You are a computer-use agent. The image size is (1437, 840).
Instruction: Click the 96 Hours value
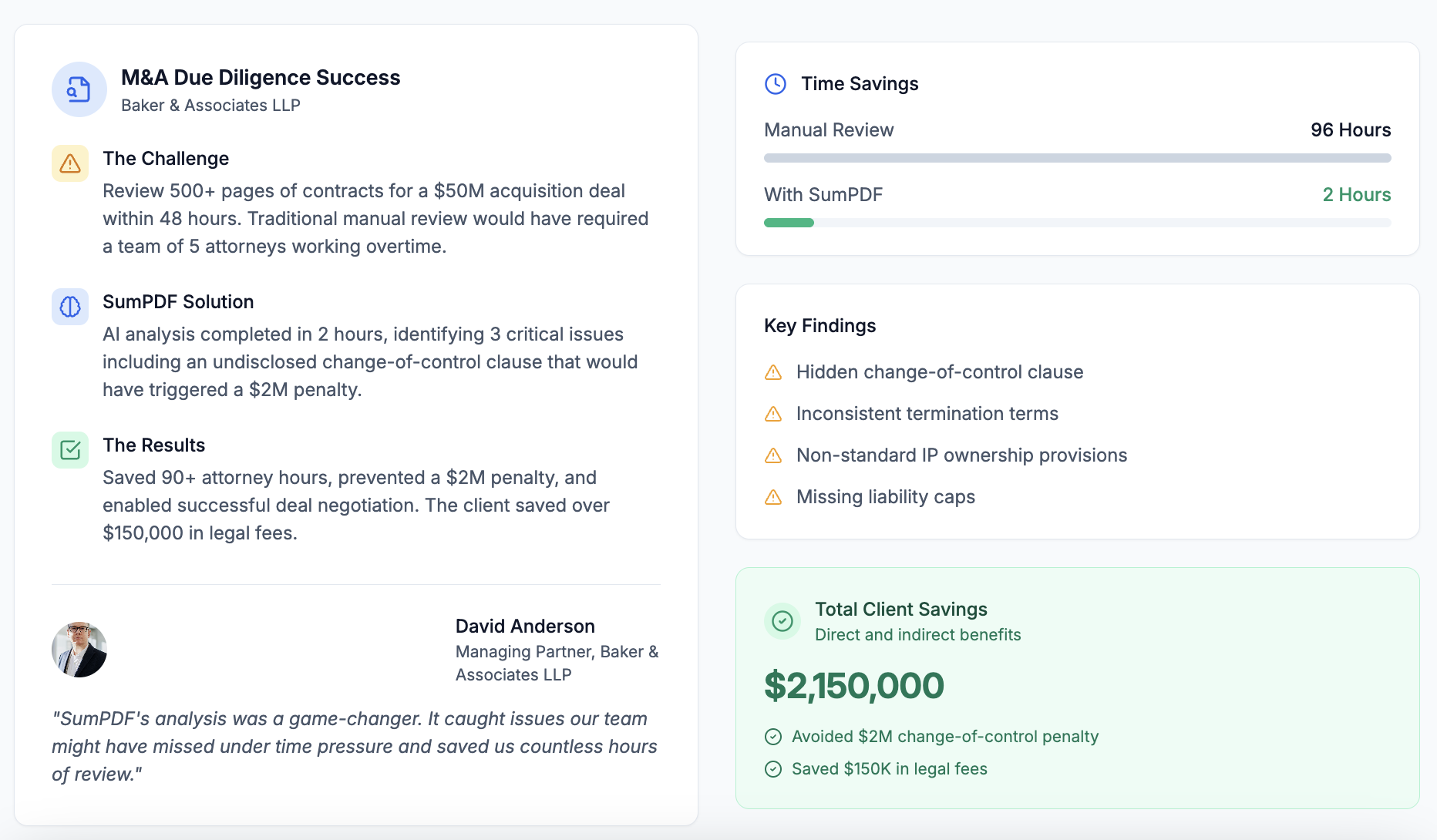1351,130
